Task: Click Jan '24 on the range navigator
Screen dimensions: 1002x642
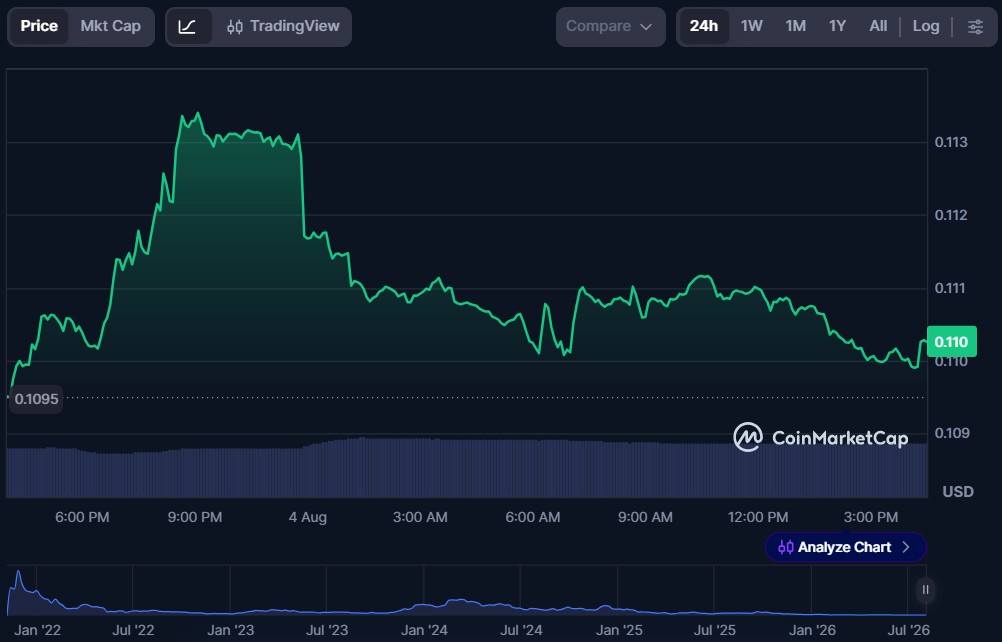Action: [424, 631]
